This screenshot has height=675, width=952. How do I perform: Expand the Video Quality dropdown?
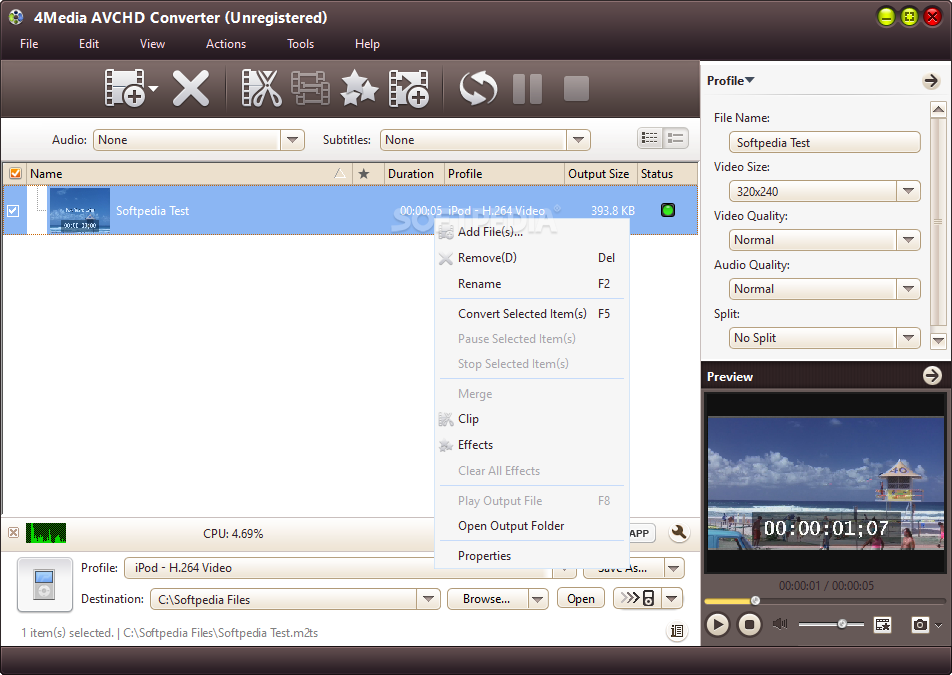(x=908, y=240)
